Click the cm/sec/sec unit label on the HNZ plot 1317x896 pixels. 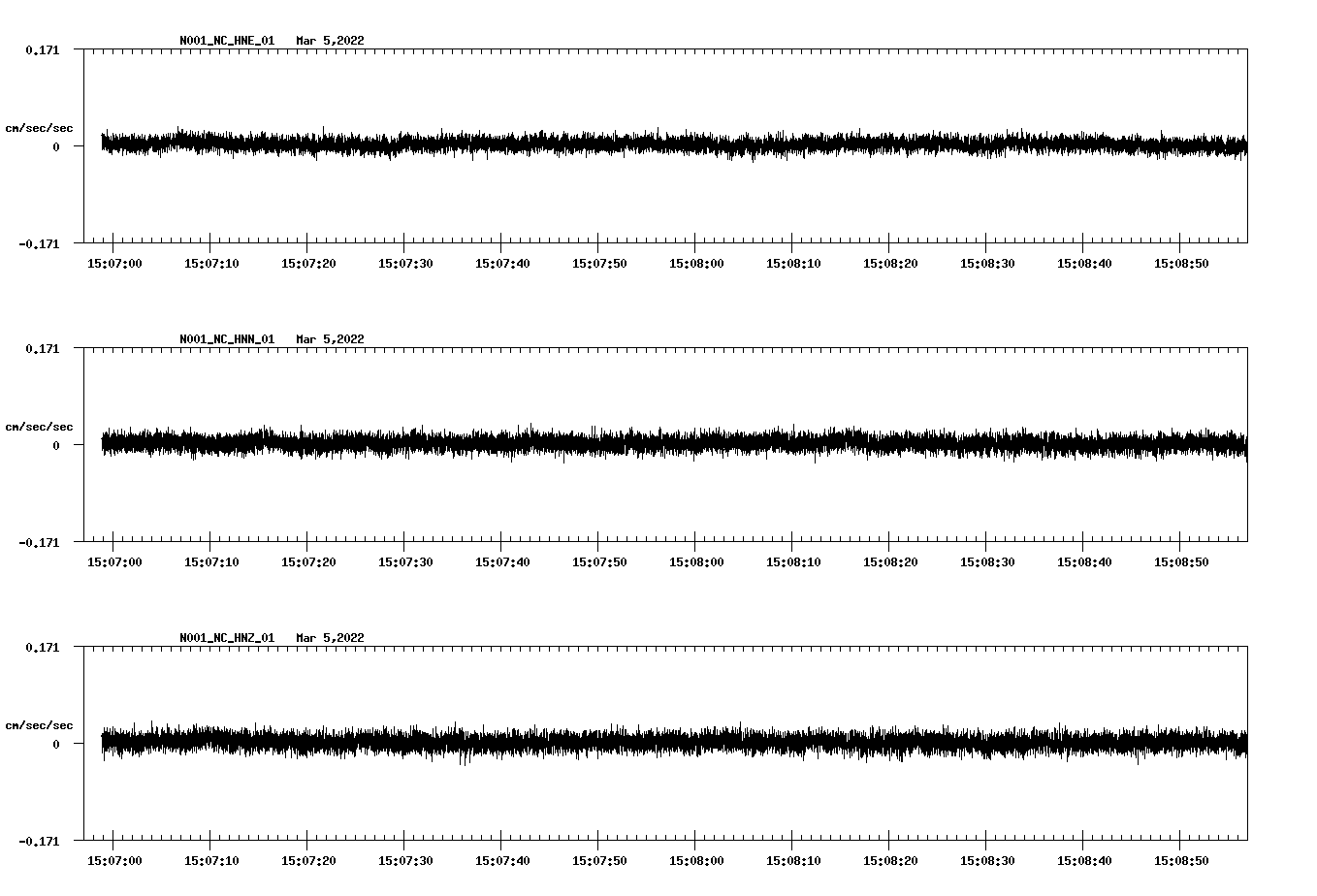point(39,725)
